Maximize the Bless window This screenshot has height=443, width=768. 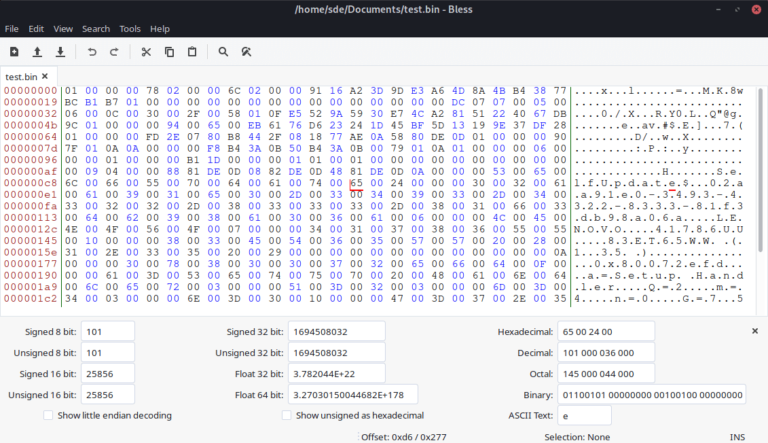click(x=737, y=9)
